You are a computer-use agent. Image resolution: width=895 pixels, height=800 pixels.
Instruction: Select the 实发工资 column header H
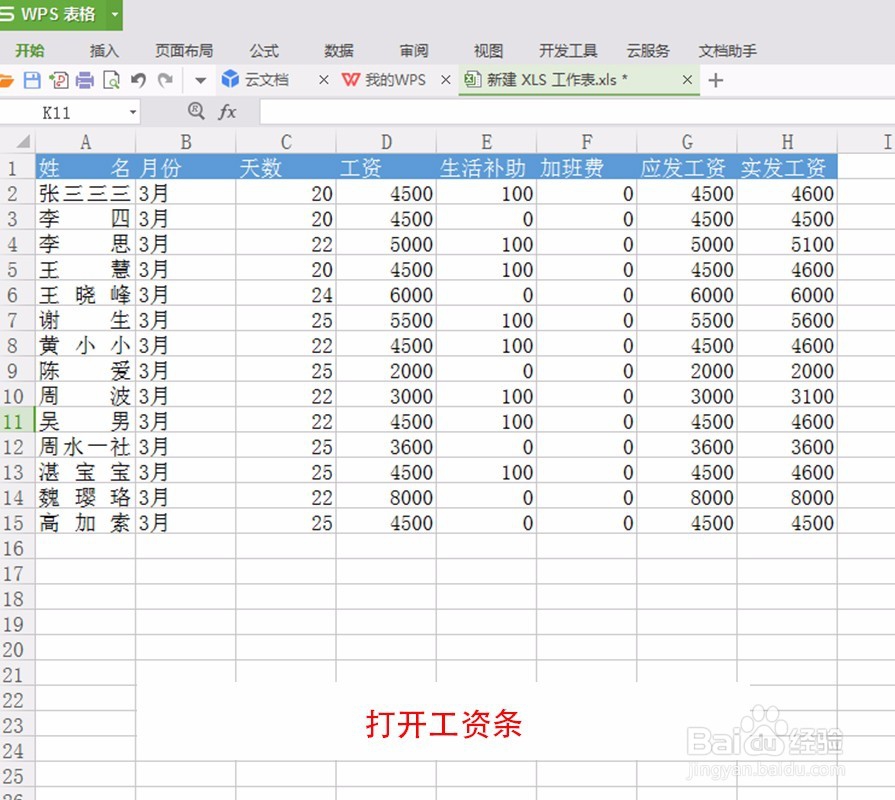click(x=788, y=141)
